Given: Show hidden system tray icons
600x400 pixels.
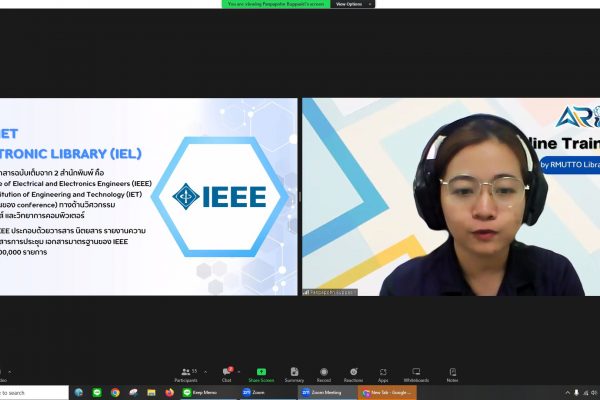Looking at the screenshot, I should click(567, 393).
